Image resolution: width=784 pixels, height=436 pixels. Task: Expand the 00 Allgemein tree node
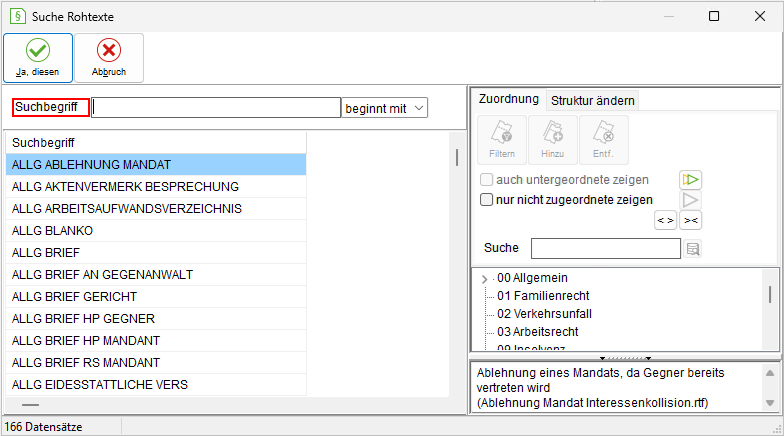click(484, 278)
